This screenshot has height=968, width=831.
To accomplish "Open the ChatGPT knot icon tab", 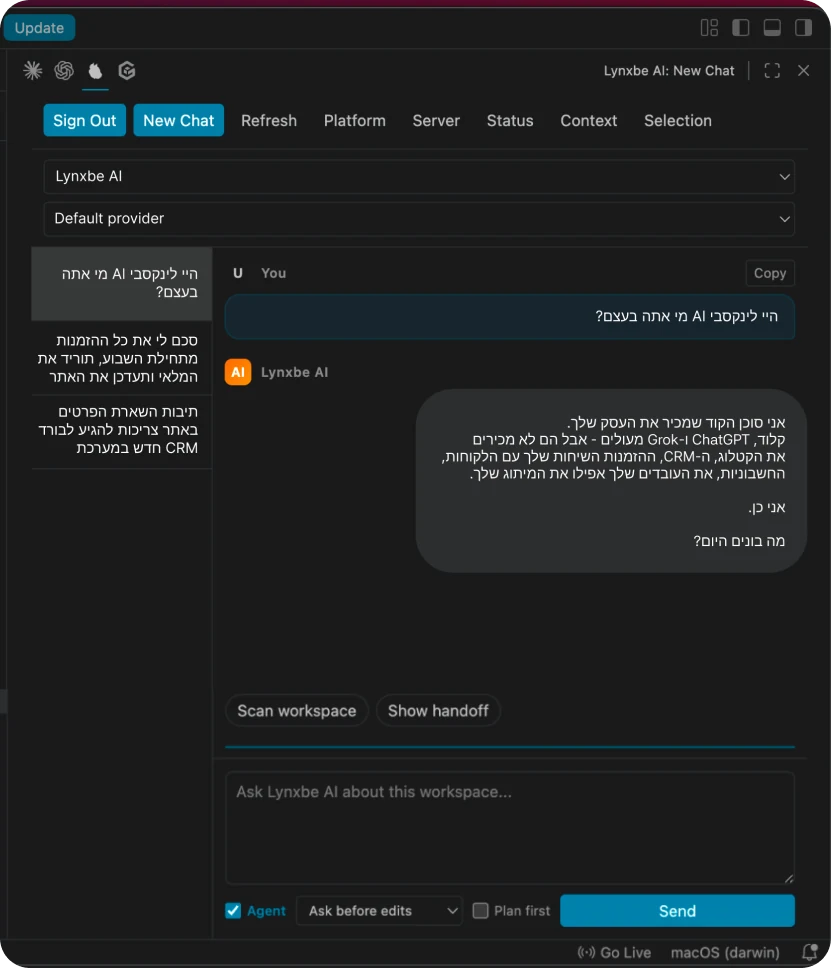I will tap(64, 70).
